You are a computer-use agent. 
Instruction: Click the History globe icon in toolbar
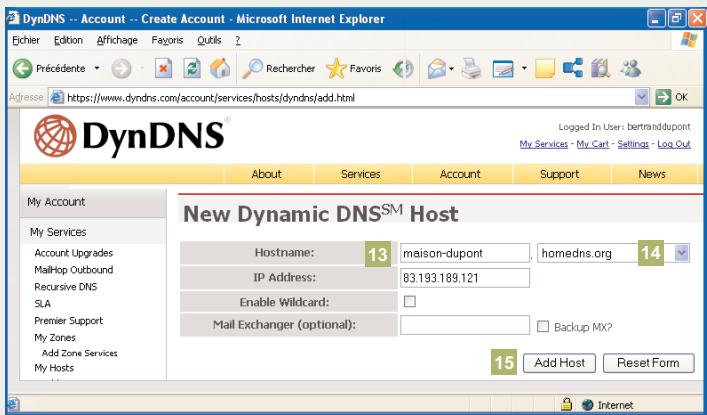tap(403, 69)
